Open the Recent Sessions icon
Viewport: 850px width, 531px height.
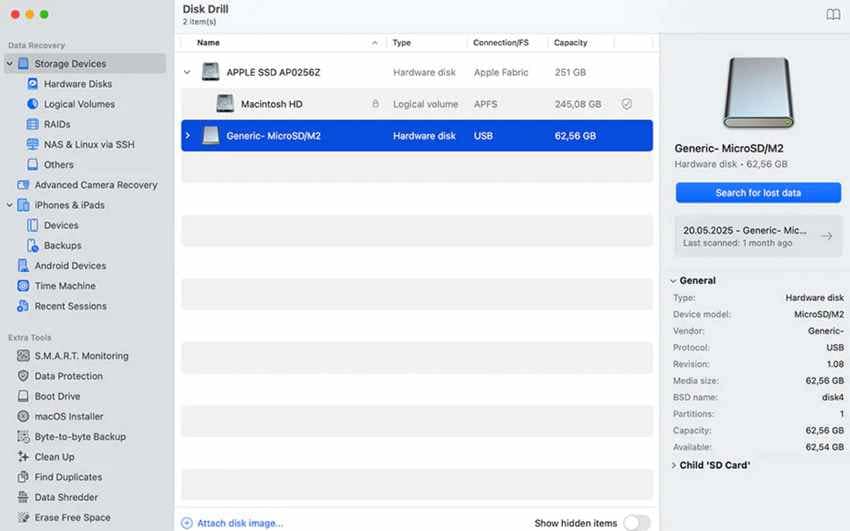[23, 306]
